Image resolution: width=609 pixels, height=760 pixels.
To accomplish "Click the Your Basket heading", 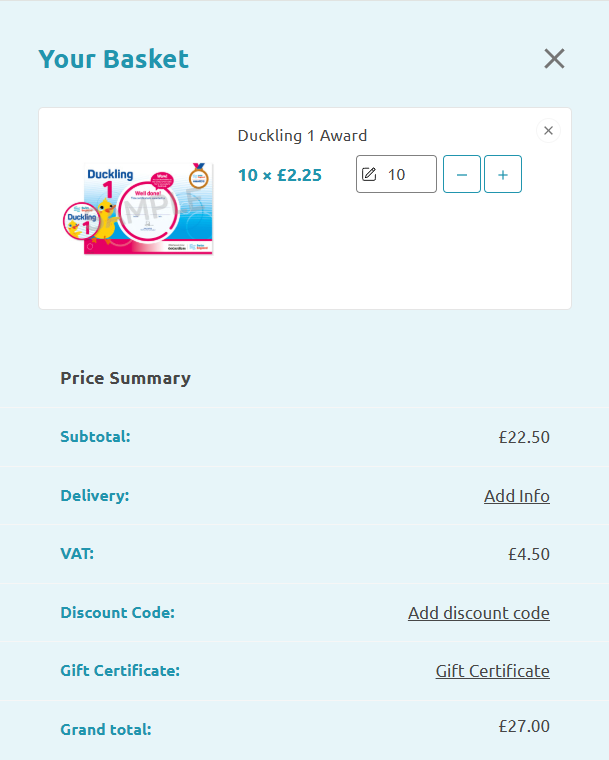I will click(x=113, y=59).
